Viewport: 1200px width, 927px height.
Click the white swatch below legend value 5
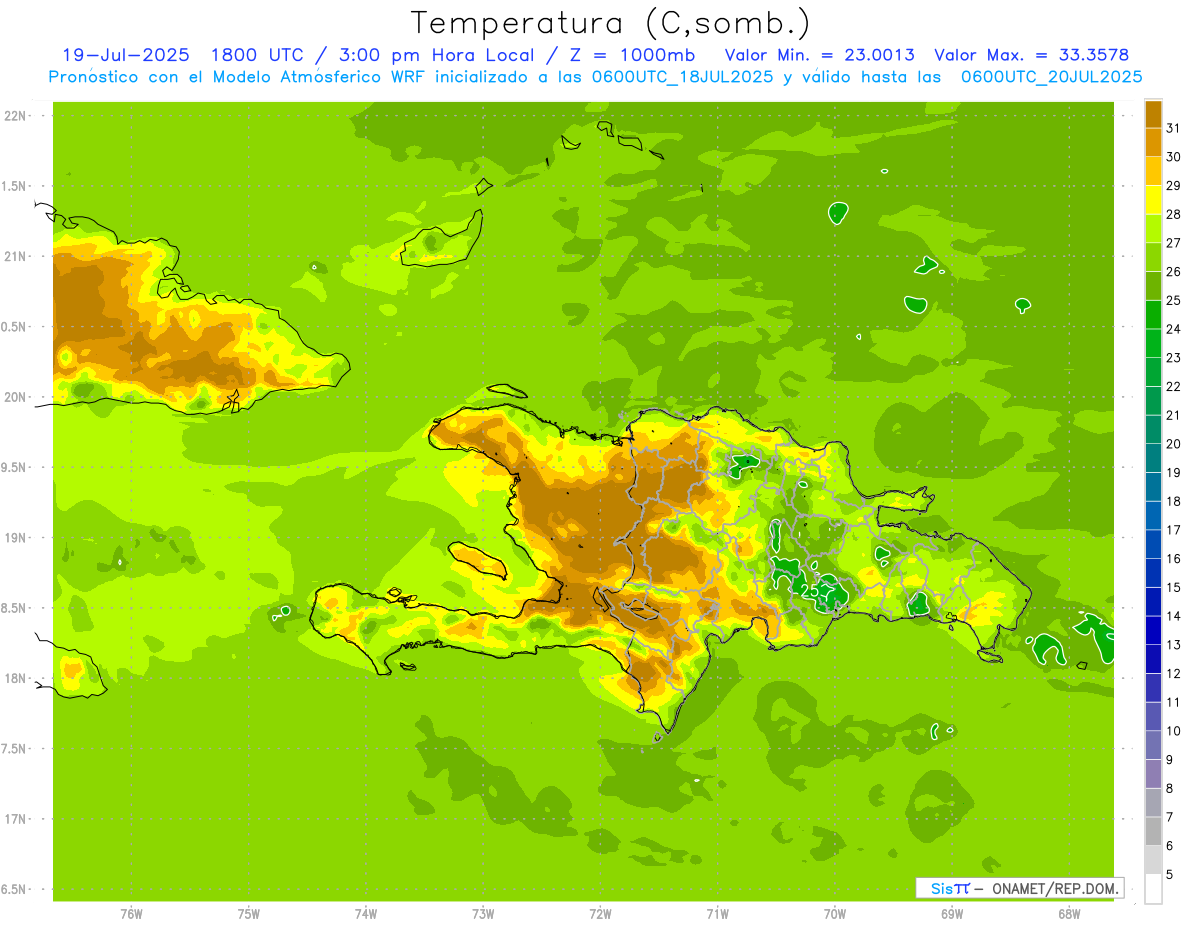point(1154,889)
